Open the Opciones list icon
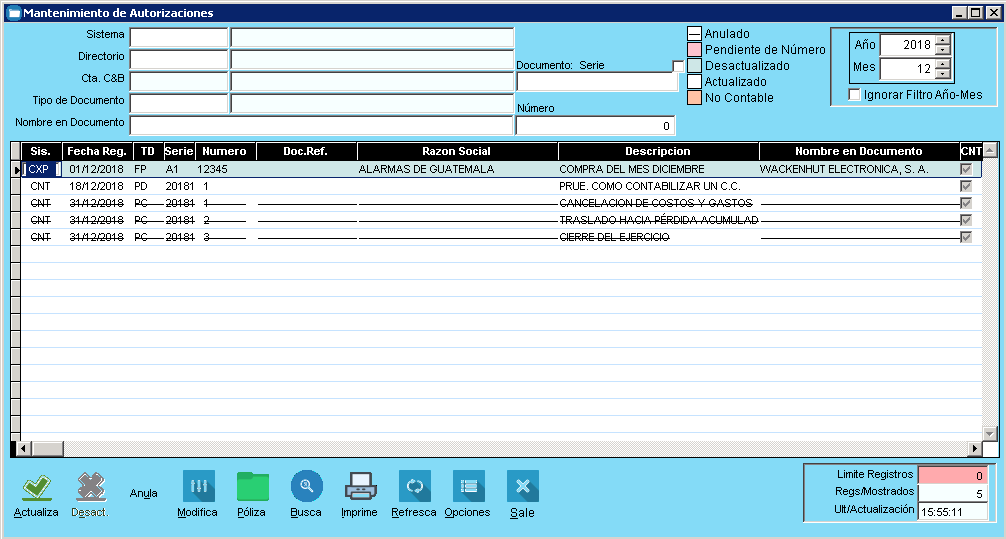Image resolution: width=1006 pixels, height=539 pixels. [x=468, y=487]
